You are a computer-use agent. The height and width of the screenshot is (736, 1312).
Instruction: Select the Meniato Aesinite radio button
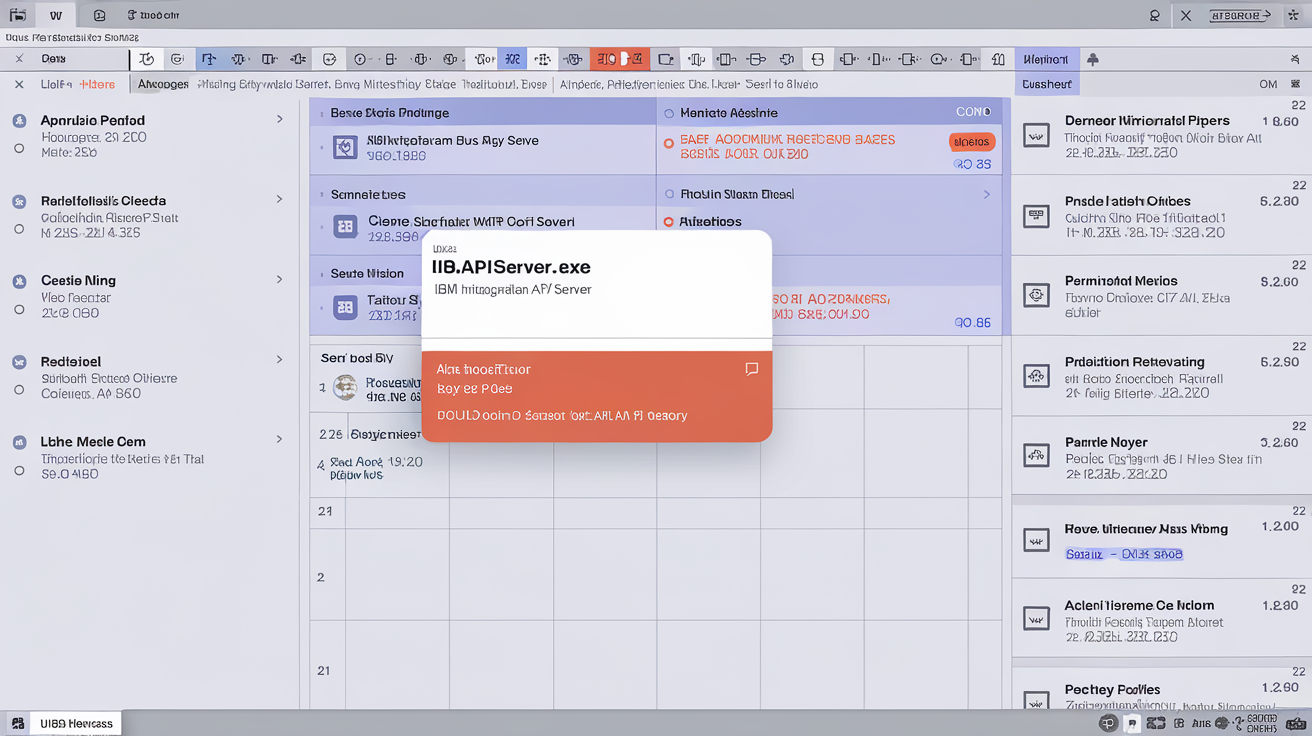(x=669, y=113)
